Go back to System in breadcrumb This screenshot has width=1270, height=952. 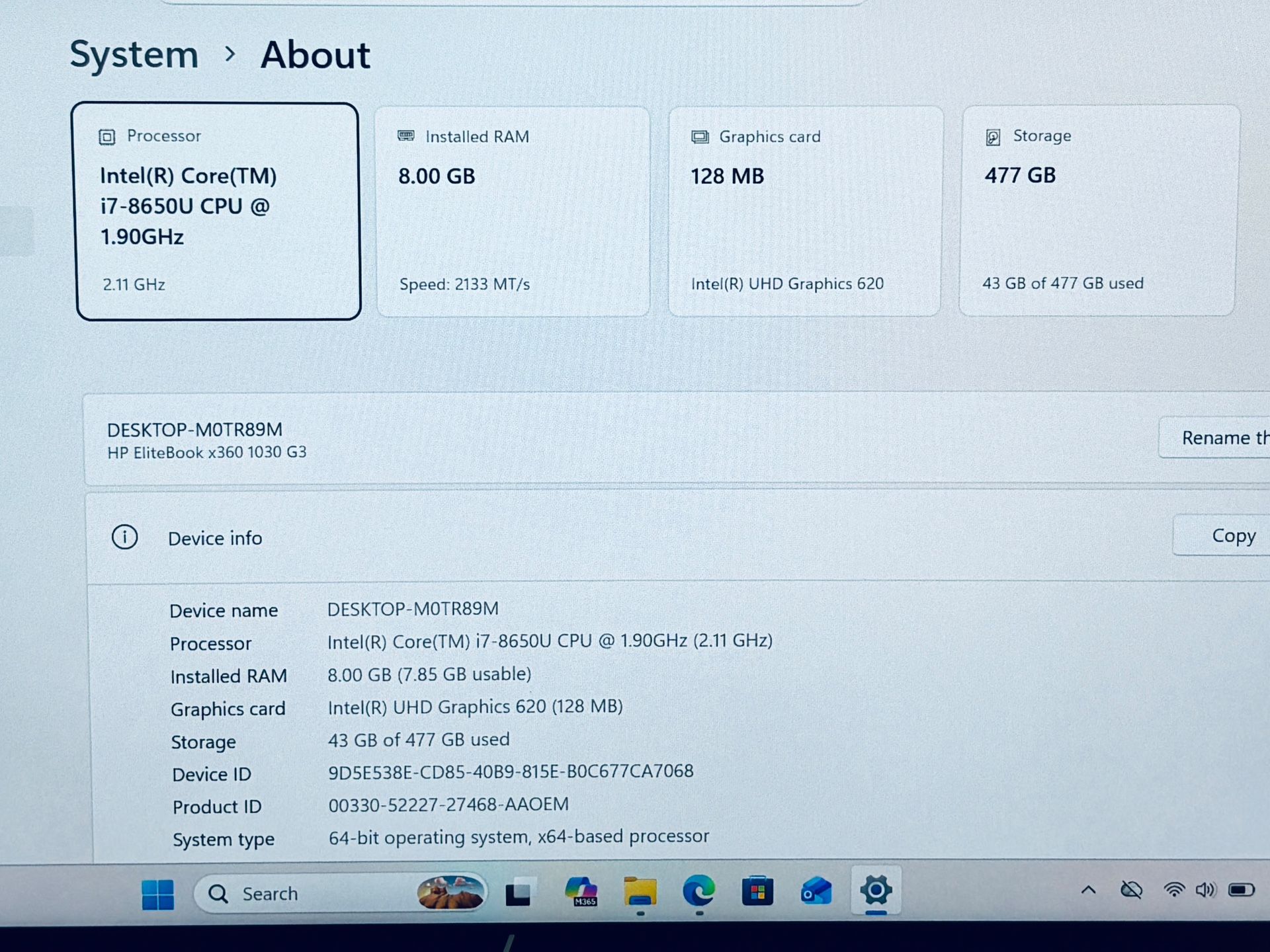click(x=134, y=54)
